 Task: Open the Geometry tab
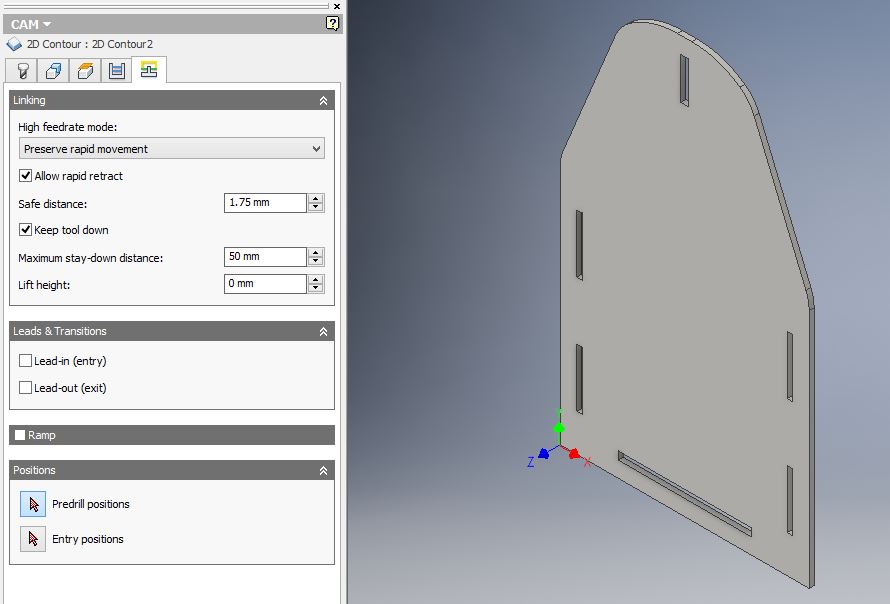[53, 70]
